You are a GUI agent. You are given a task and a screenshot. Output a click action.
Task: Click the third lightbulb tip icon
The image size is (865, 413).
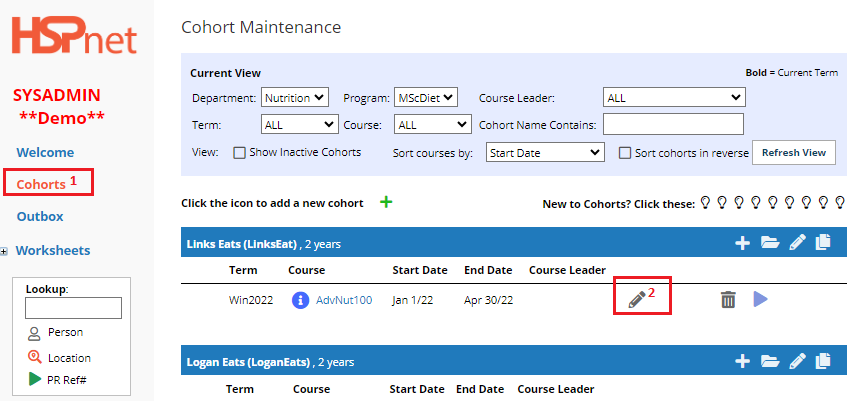[739, 202]
